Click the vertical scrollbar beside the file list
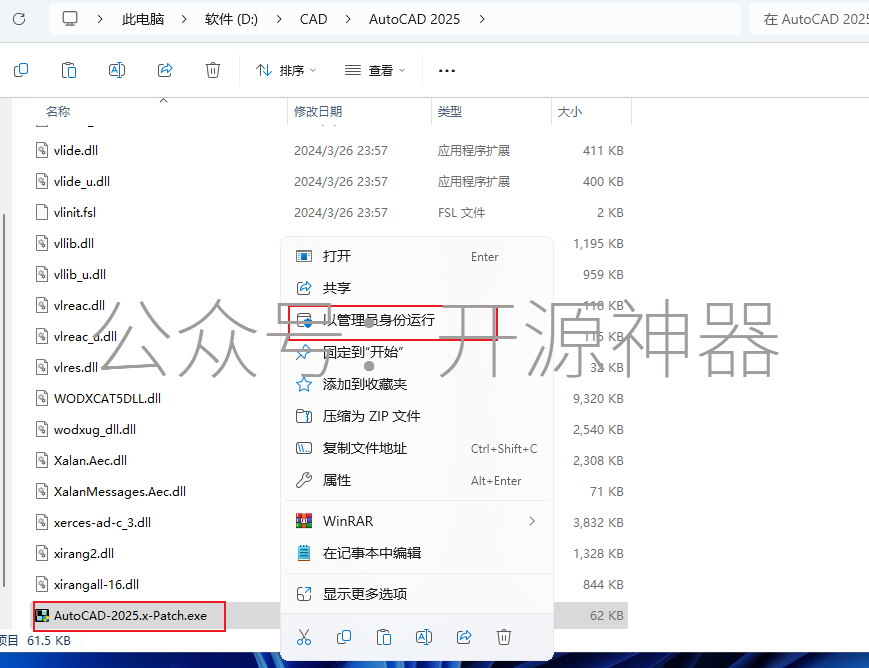This screenshot has height=668, width=869. pyautogui.click(x=4, y=399)
